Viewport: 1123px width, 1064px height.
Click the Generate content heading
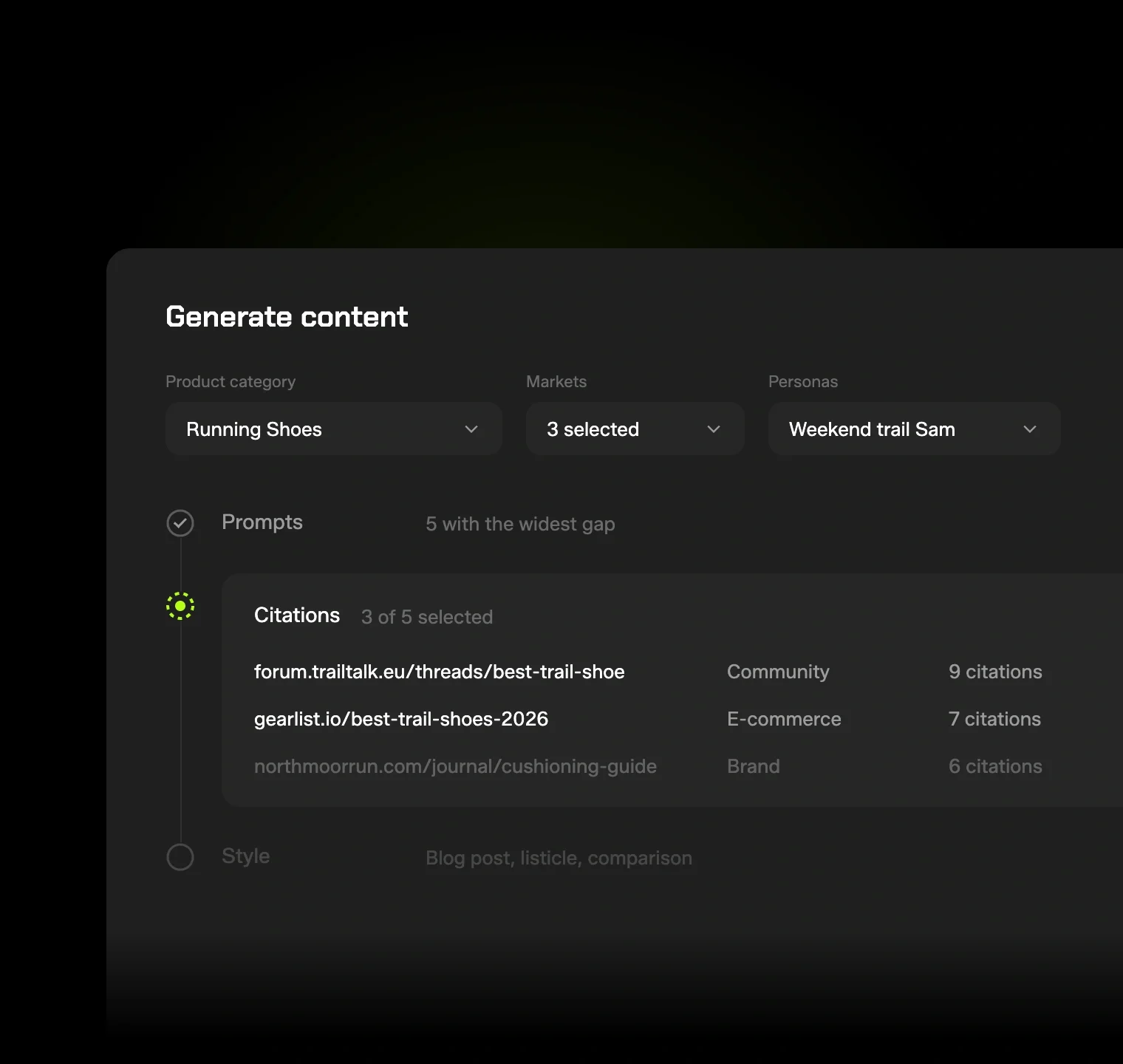pos(287,317)
